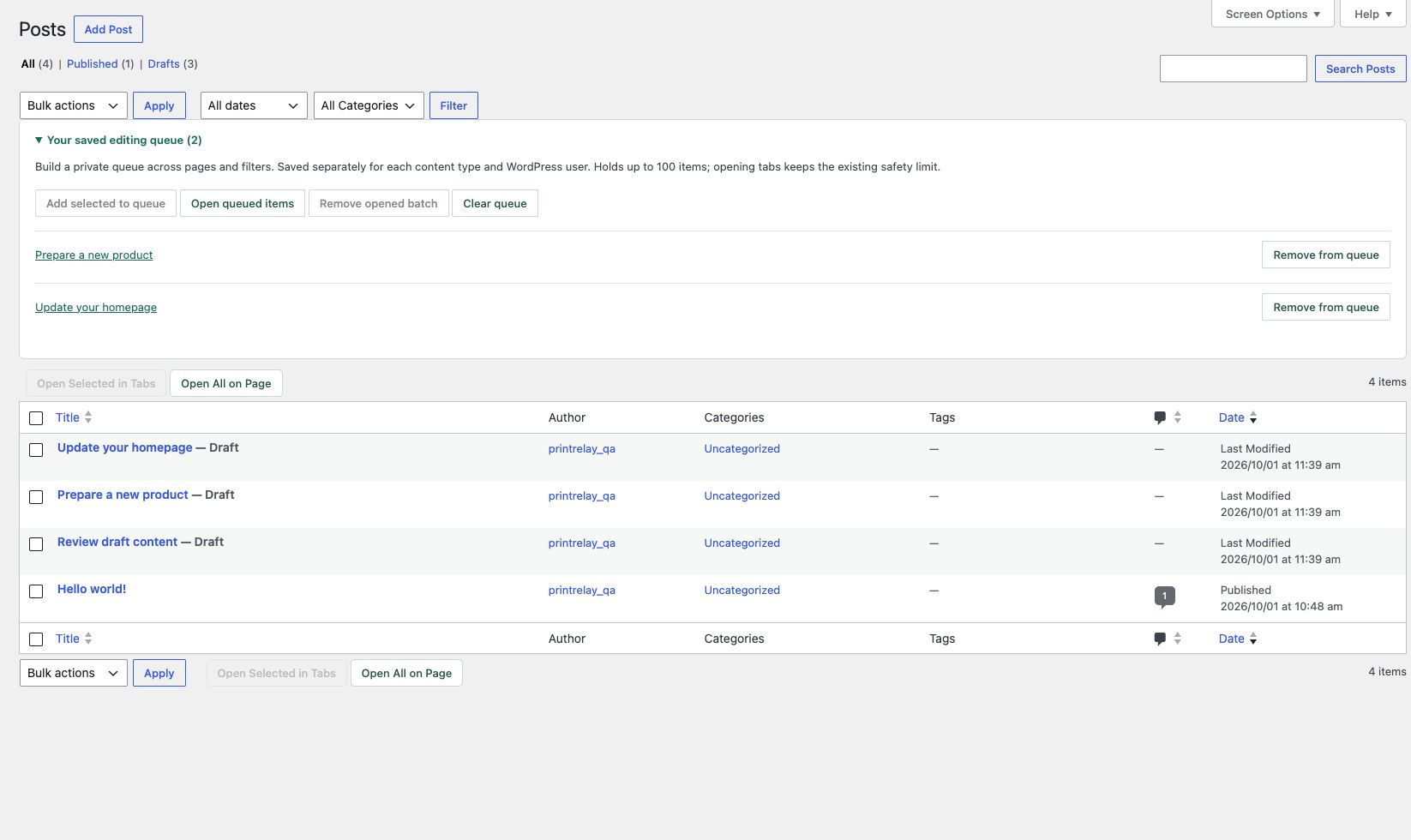Screen dimensions: 1411x840
Task: Click the search posts input field
Action: (1233, 69)
